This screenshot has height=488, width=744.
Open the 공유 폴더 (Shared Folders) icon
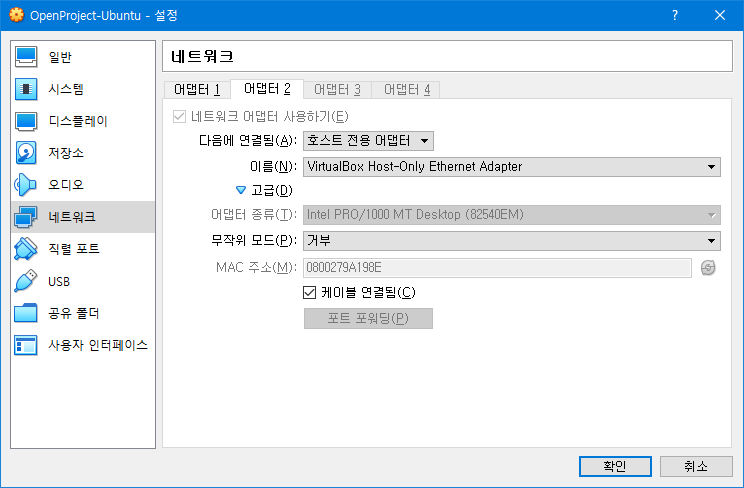coord(26,313)
